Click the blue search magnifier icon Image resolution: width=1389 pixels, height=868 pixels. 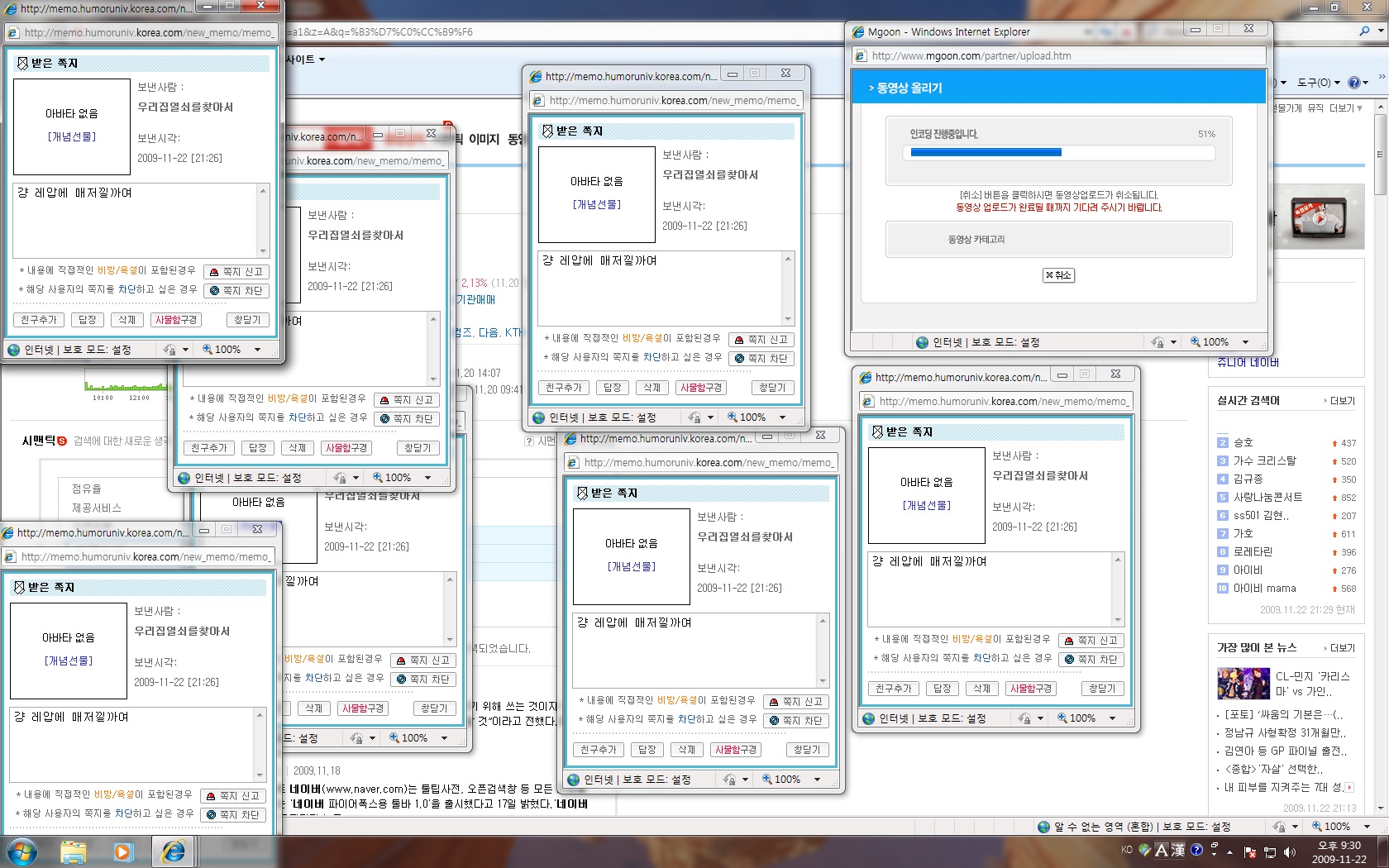pyautogui.click(x=1364, y=31)
